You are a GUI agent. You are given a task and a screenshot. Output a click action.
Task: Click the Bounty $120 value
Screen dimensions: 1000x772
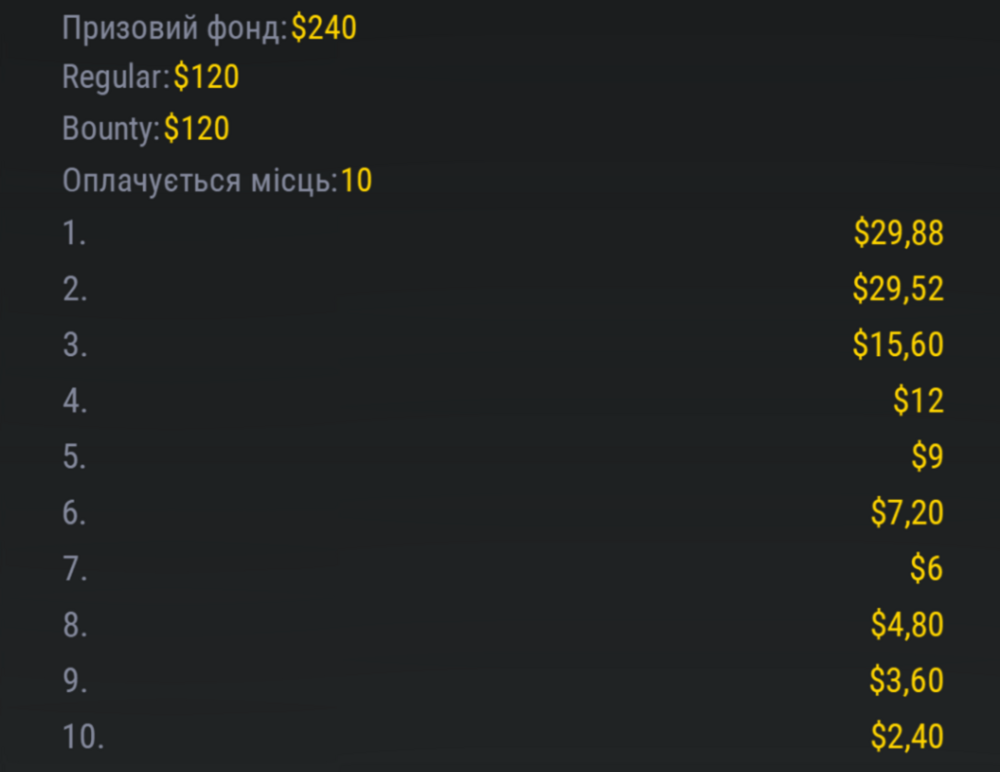(196, 128)
